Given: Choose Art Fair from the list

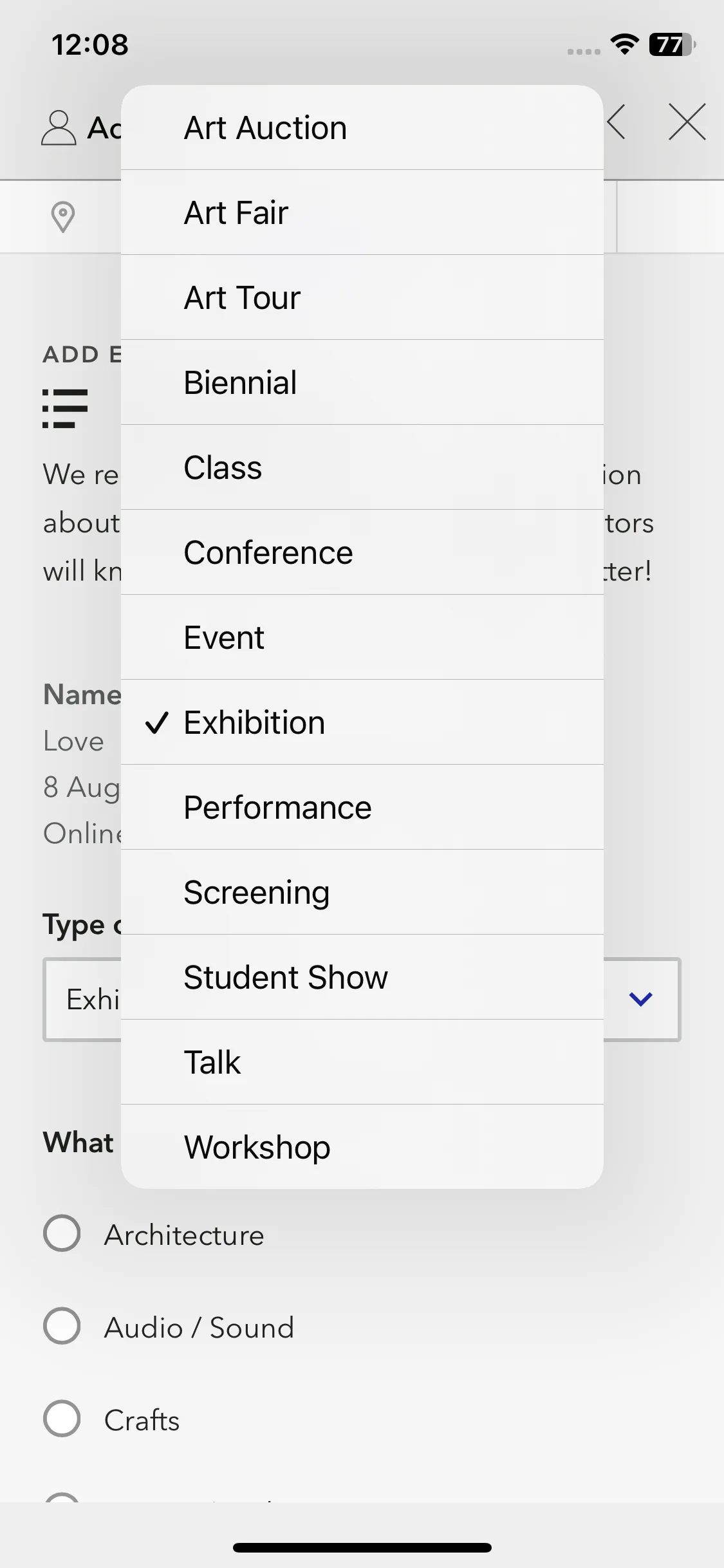Looking at the screenshot, I should click(362, 212).
